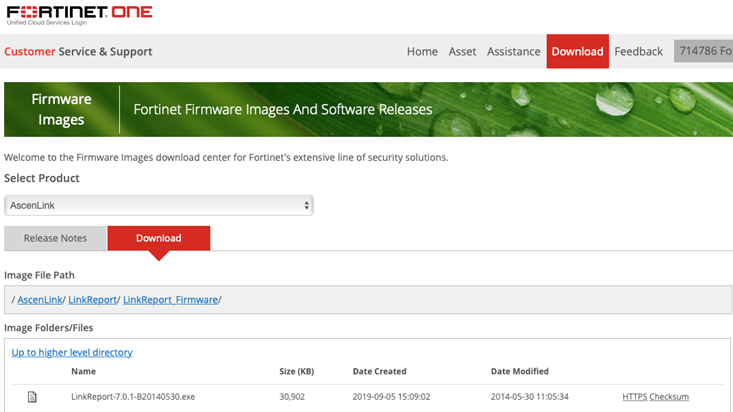733x412 pixels.
Task: Select Assistance in the top navigation
Action: 513,52
